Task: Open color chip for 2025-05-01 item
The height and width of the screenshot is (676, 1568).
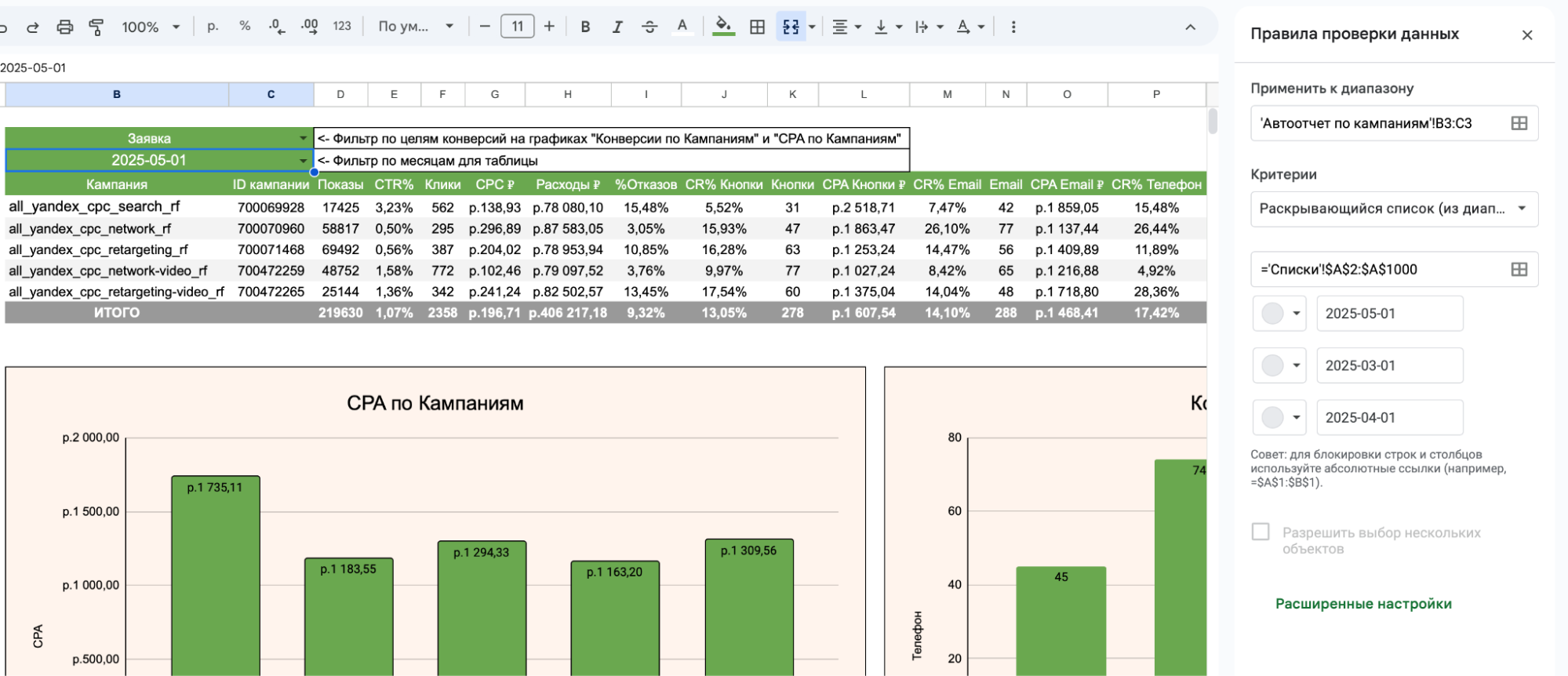Action: 1279,314
